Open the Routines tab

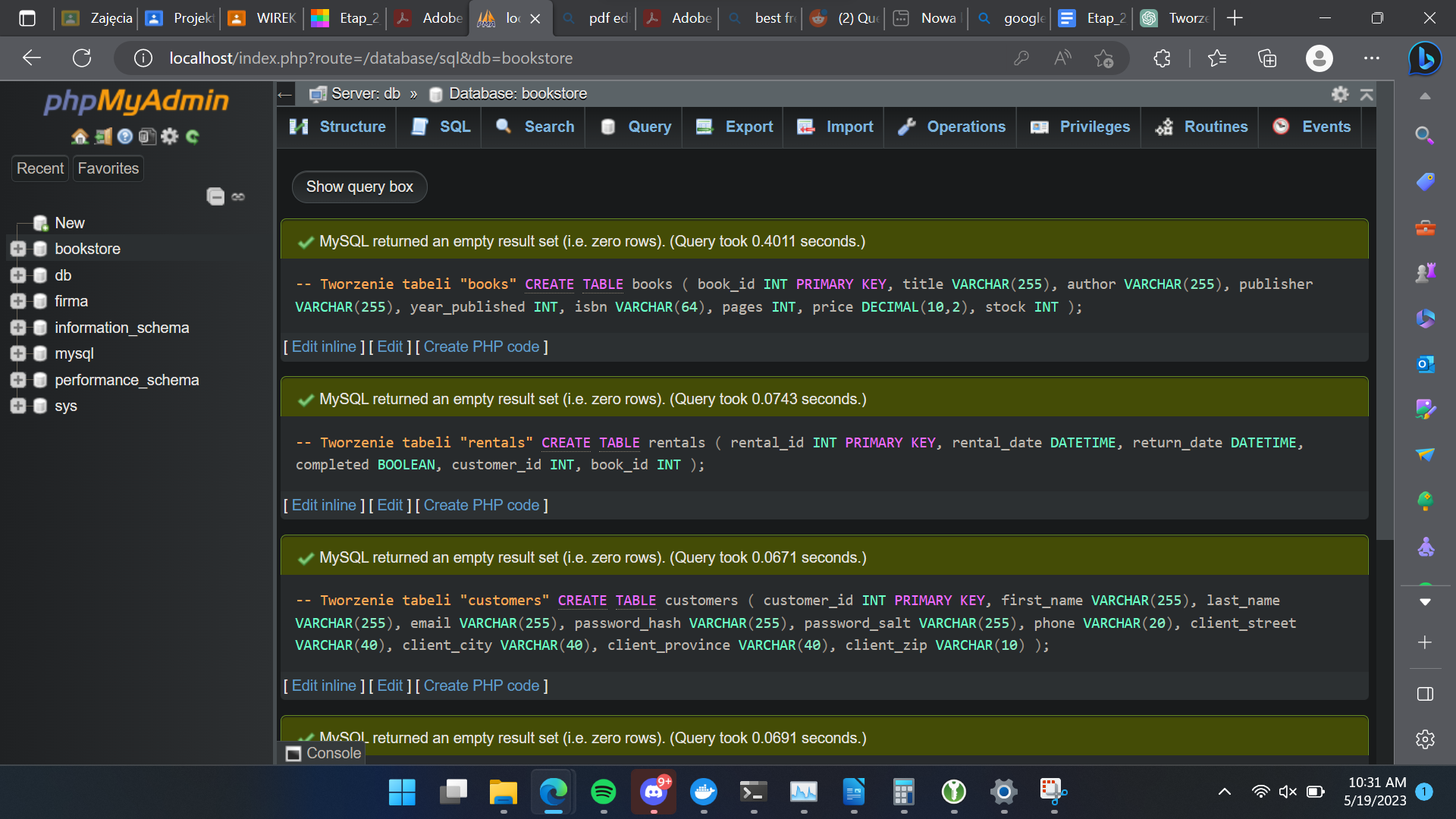pyautogui.click(x=1202, y=127)
